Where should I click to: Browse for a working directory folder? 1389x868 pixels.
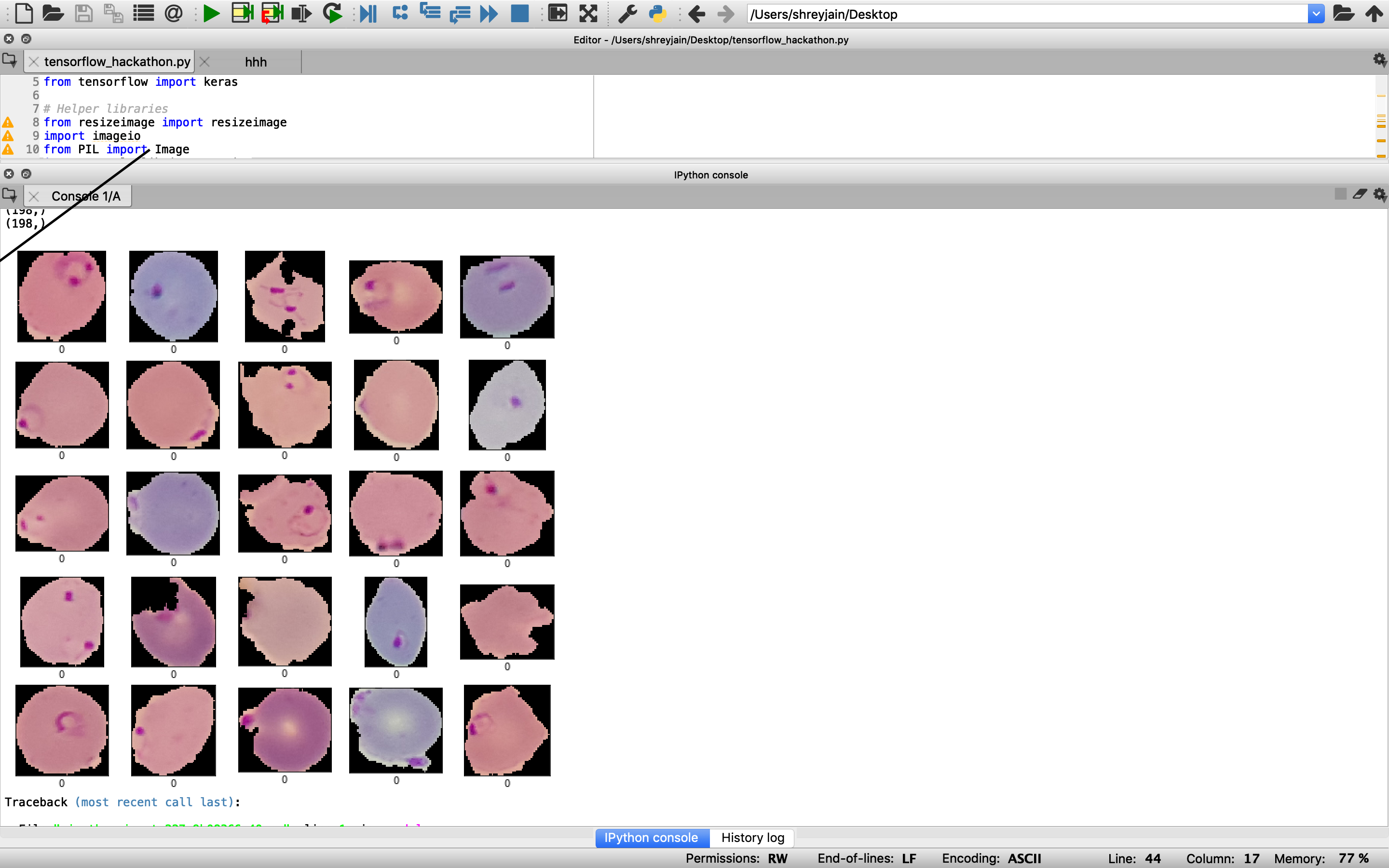pos(1343,14)
